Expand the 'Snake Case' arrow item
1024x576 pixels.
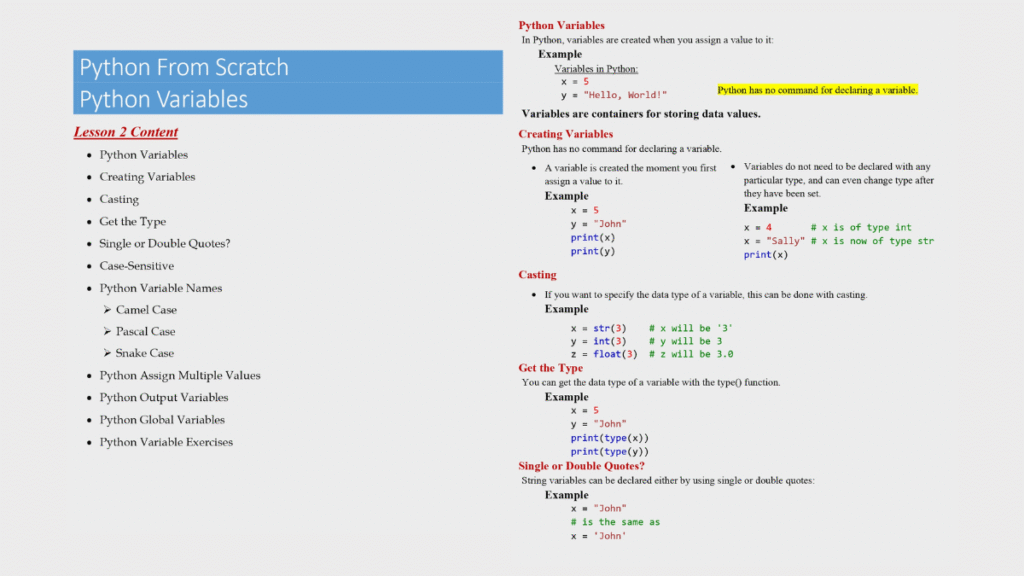click(145, 353)
